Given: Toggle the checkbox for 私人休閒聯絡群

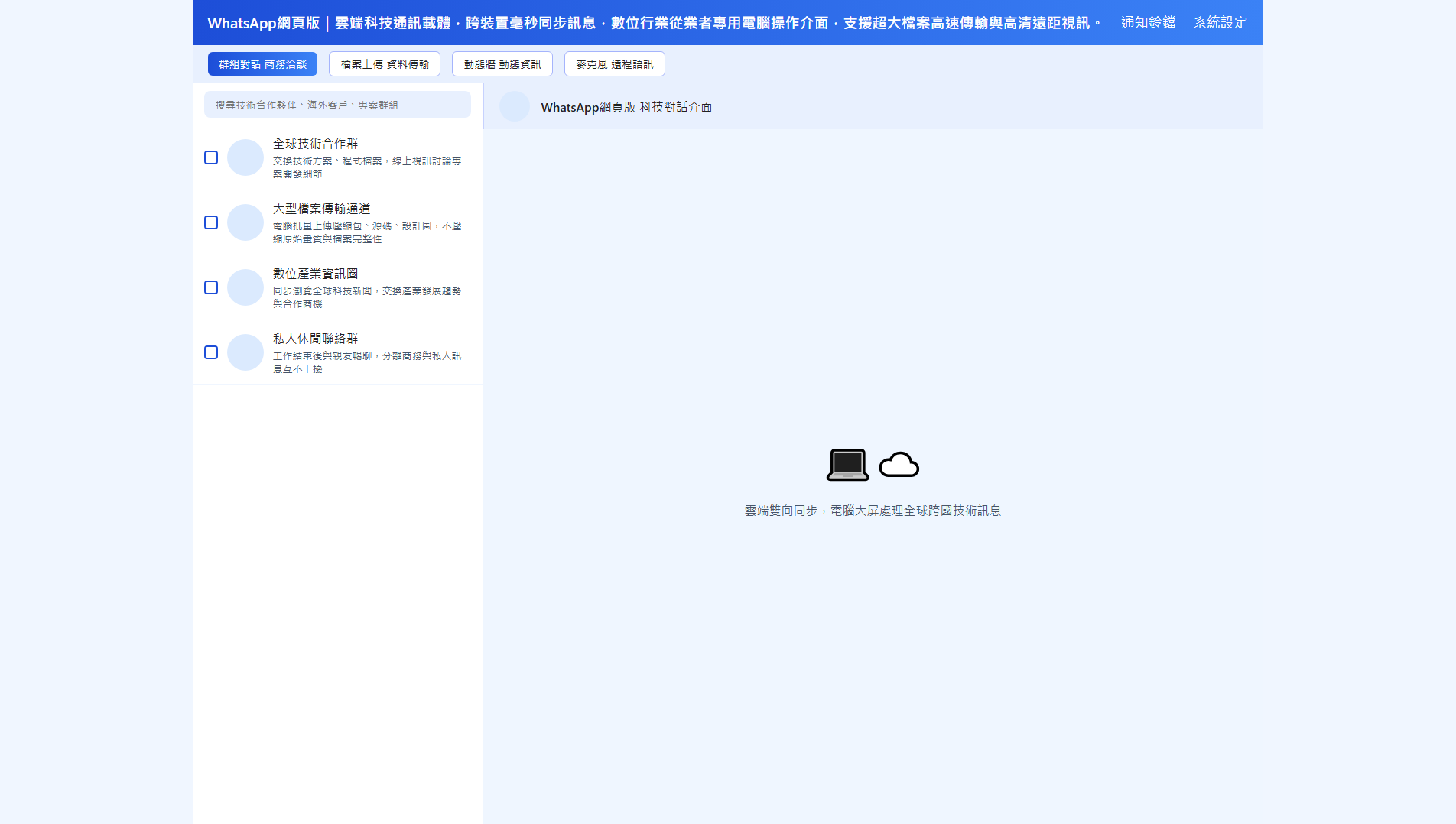Looking at the screenshot, I should pyautogui.click(x=211, y=352).
